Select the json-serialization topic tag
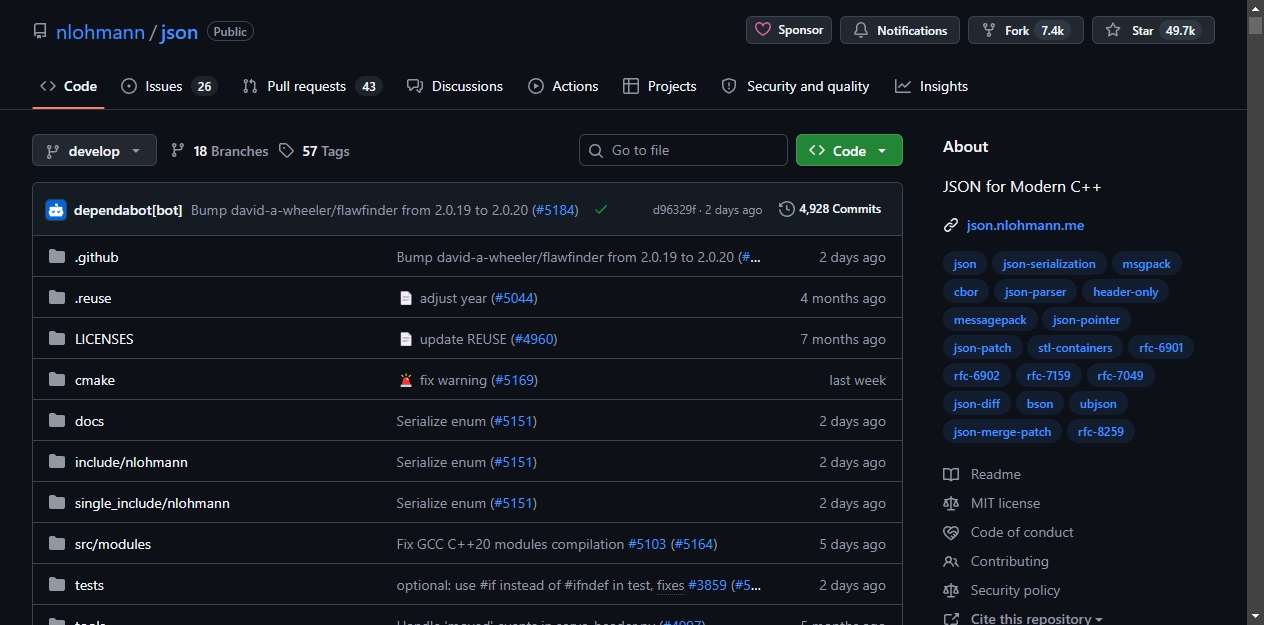 [x=1049, y=264]
